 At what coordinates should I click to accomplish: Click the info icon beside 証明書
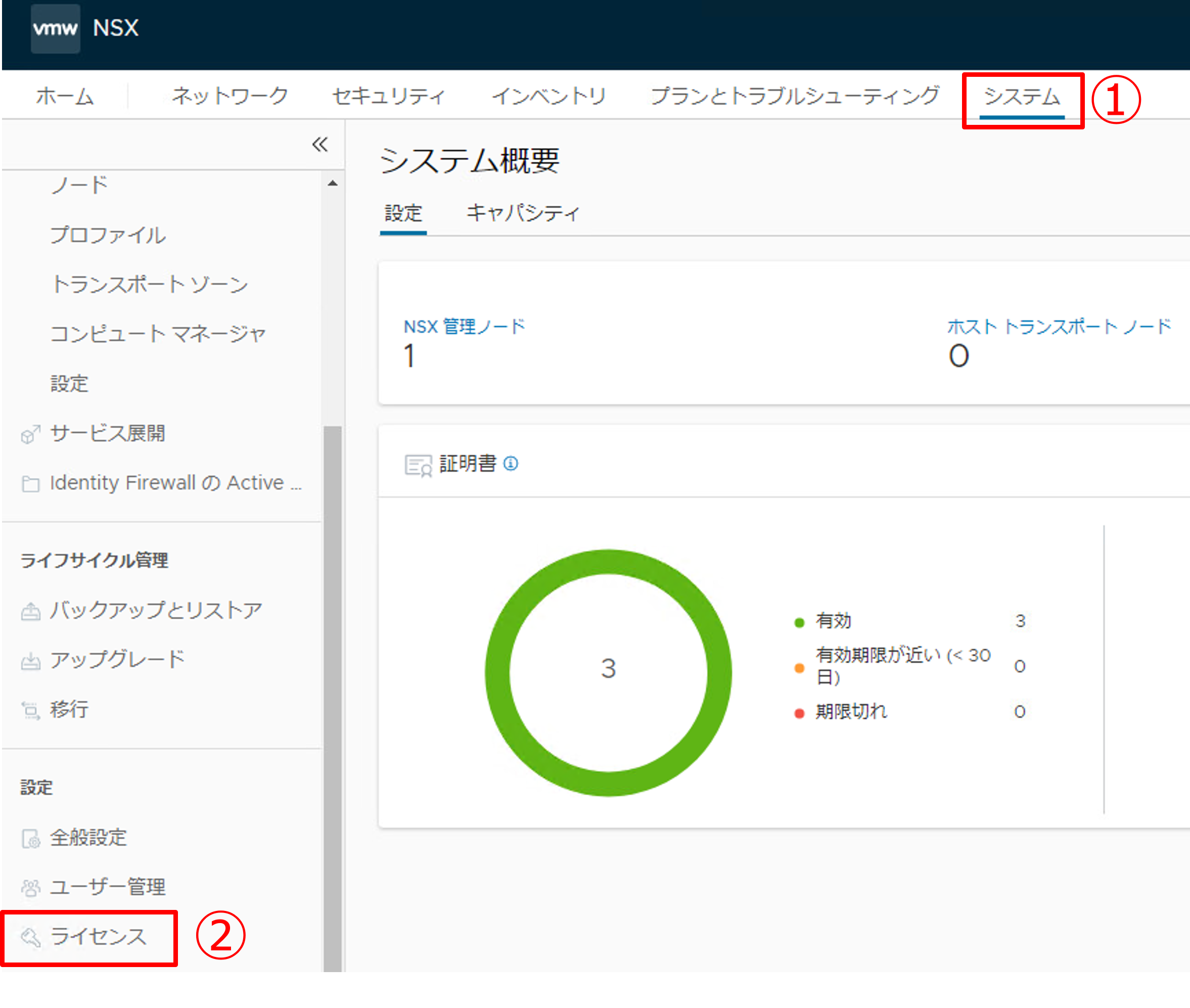pos(511,464)
